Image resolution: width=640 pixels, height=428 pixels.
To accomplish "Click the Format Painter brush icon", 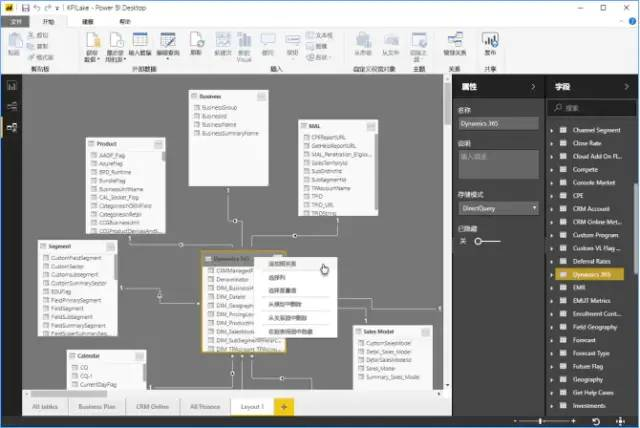I will click(31, 57).
